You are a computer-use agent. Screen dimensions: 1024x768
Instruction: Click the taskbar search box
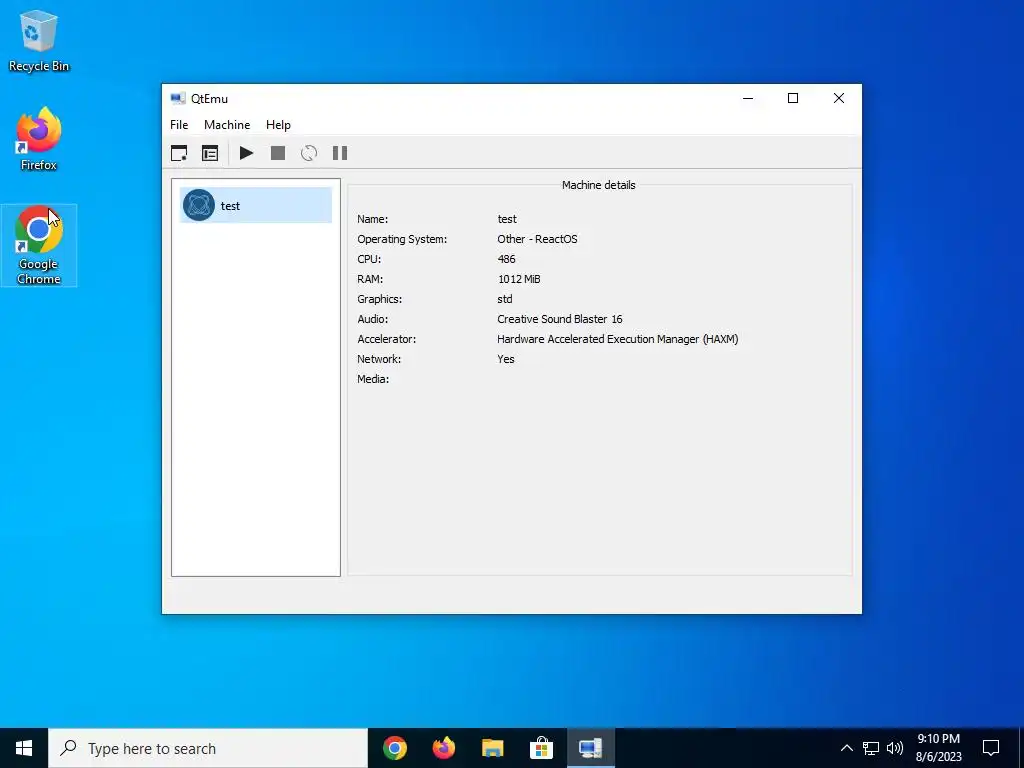208,748
